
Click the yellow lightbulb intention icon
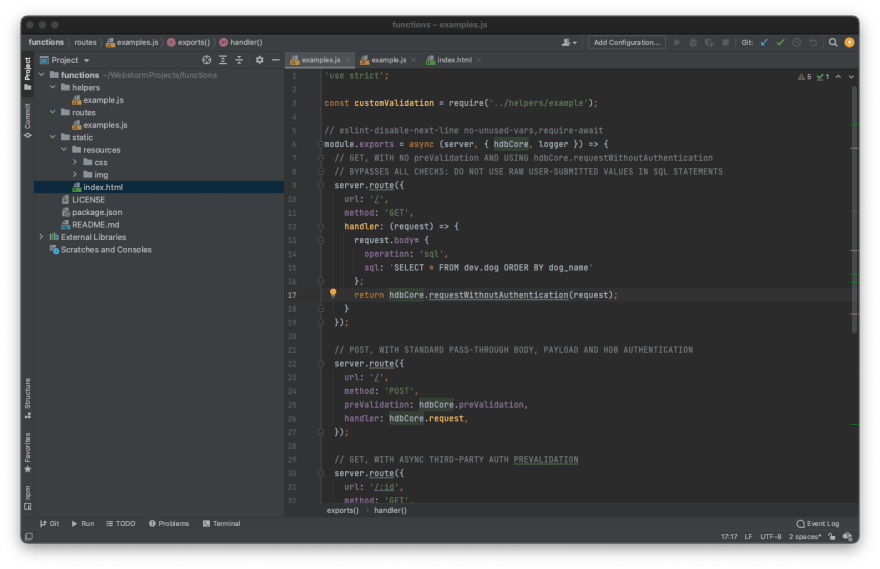333,294
